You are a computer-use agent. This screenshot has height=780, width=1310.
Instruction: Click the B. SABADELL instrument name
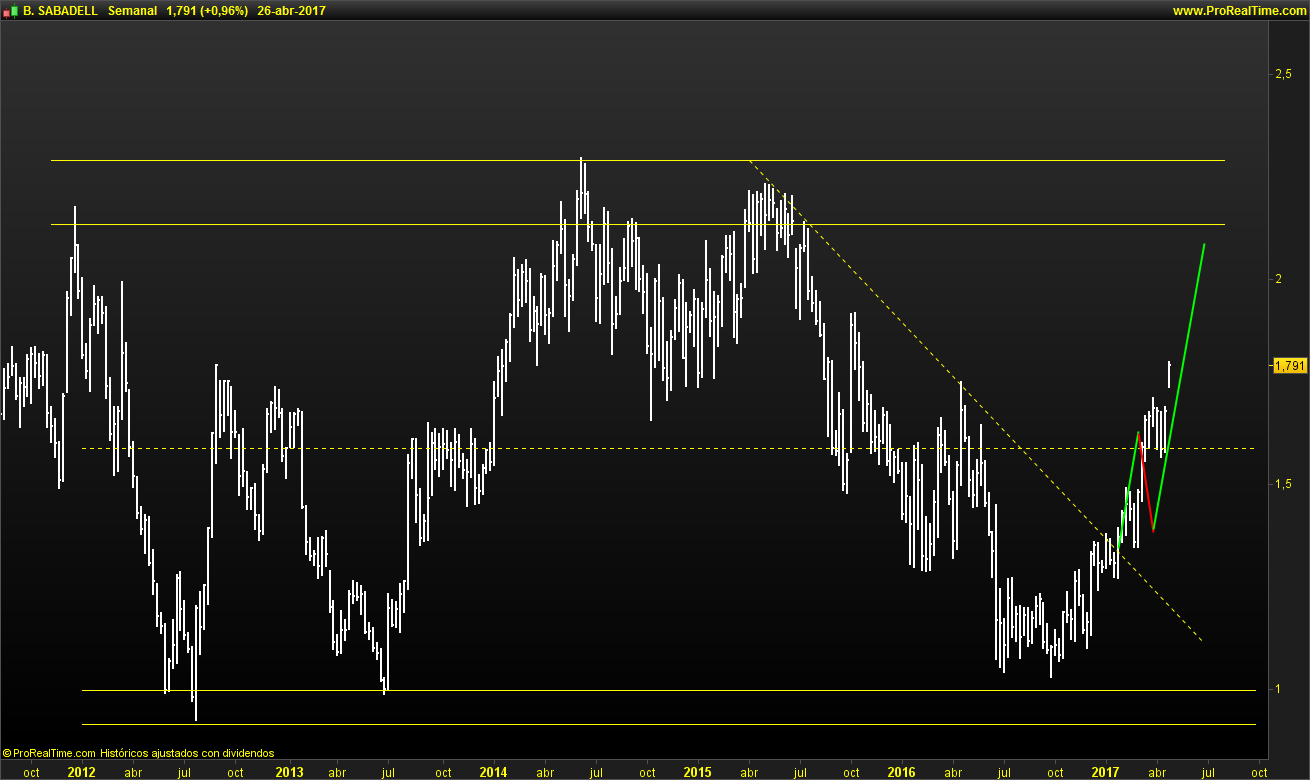(x=59, y=11)
